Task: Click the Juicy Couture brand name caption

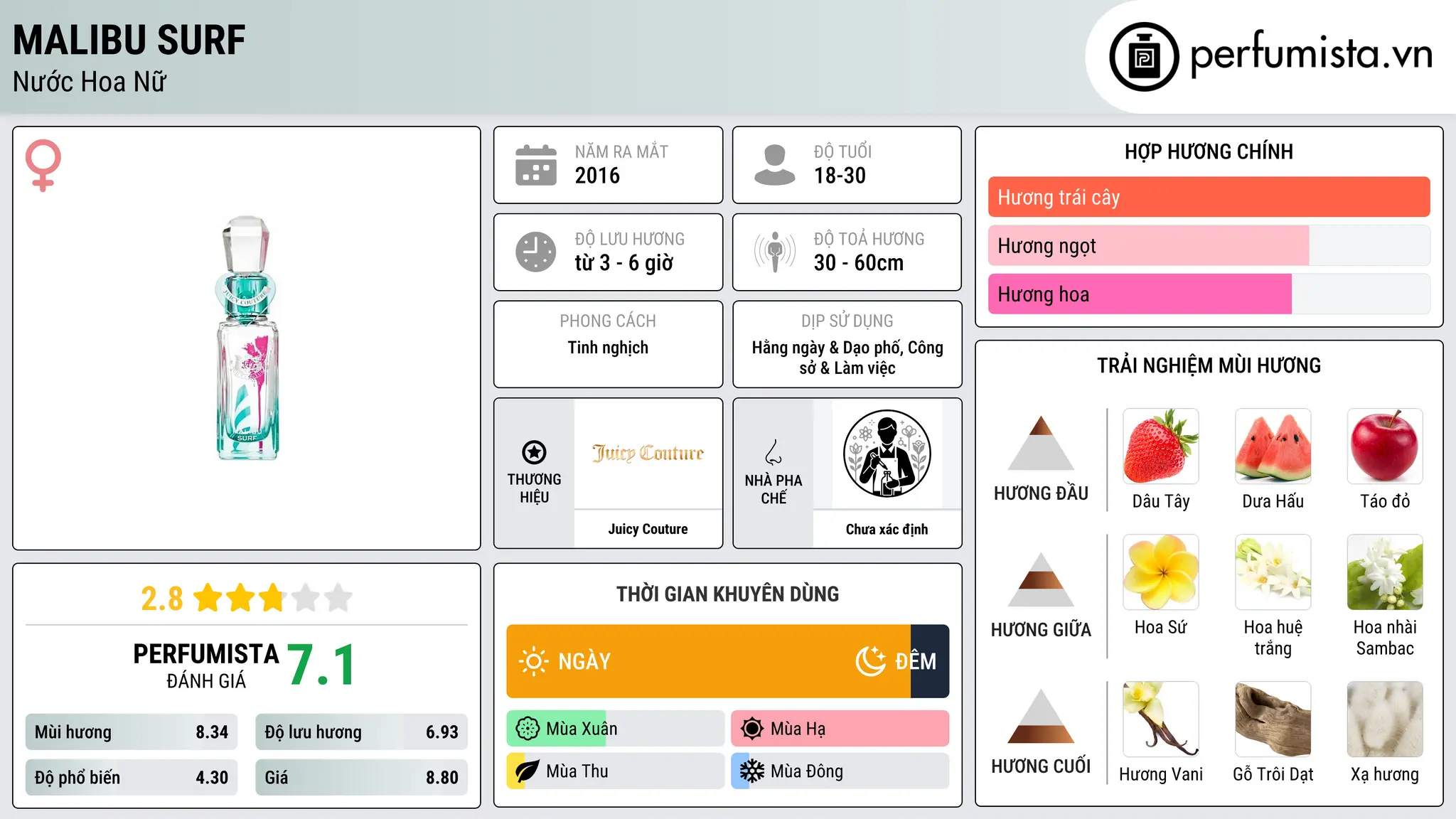Action: pos(648,529)
